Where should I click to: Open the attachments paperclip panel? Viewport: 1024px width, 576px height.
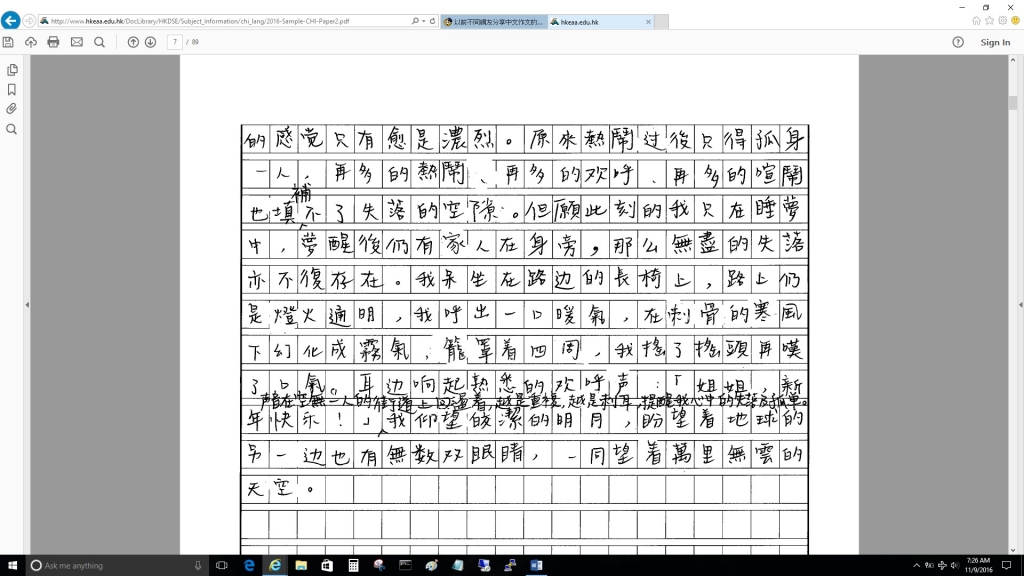(12, 109)
